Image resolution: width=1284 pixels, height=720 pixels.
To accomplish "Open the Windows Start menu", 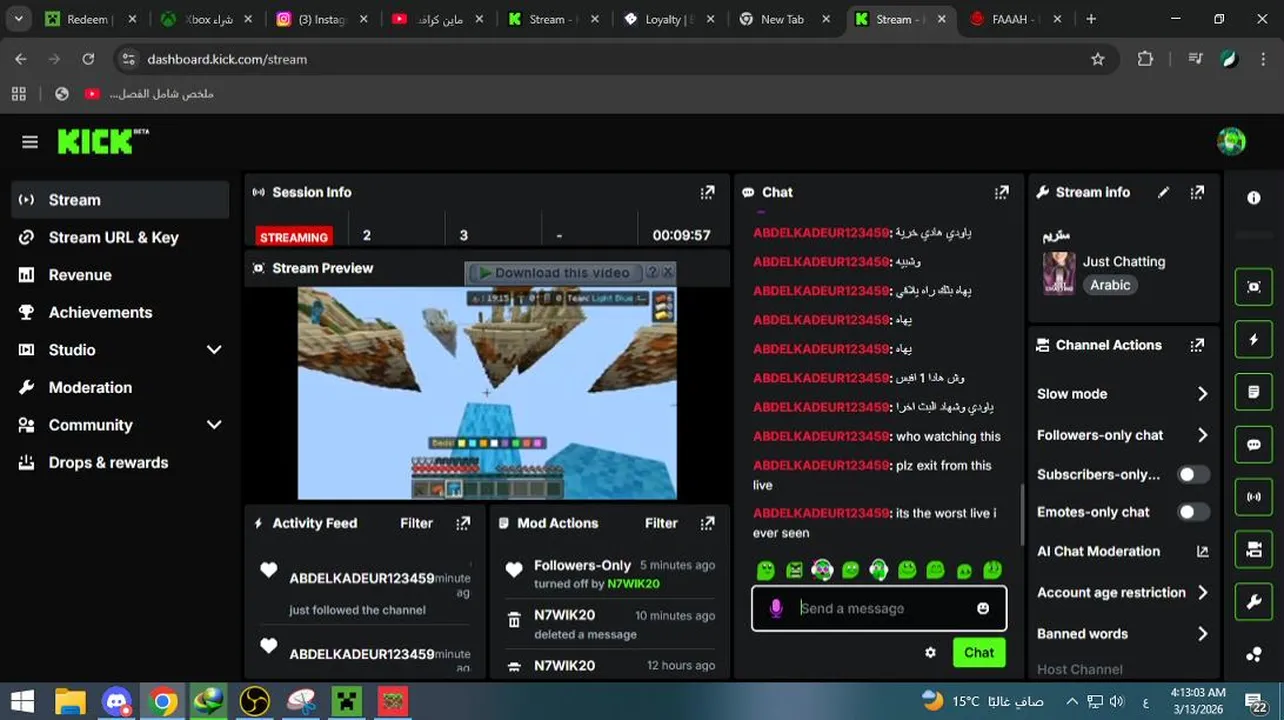I will pyautogui.click(x=21, y=701).
